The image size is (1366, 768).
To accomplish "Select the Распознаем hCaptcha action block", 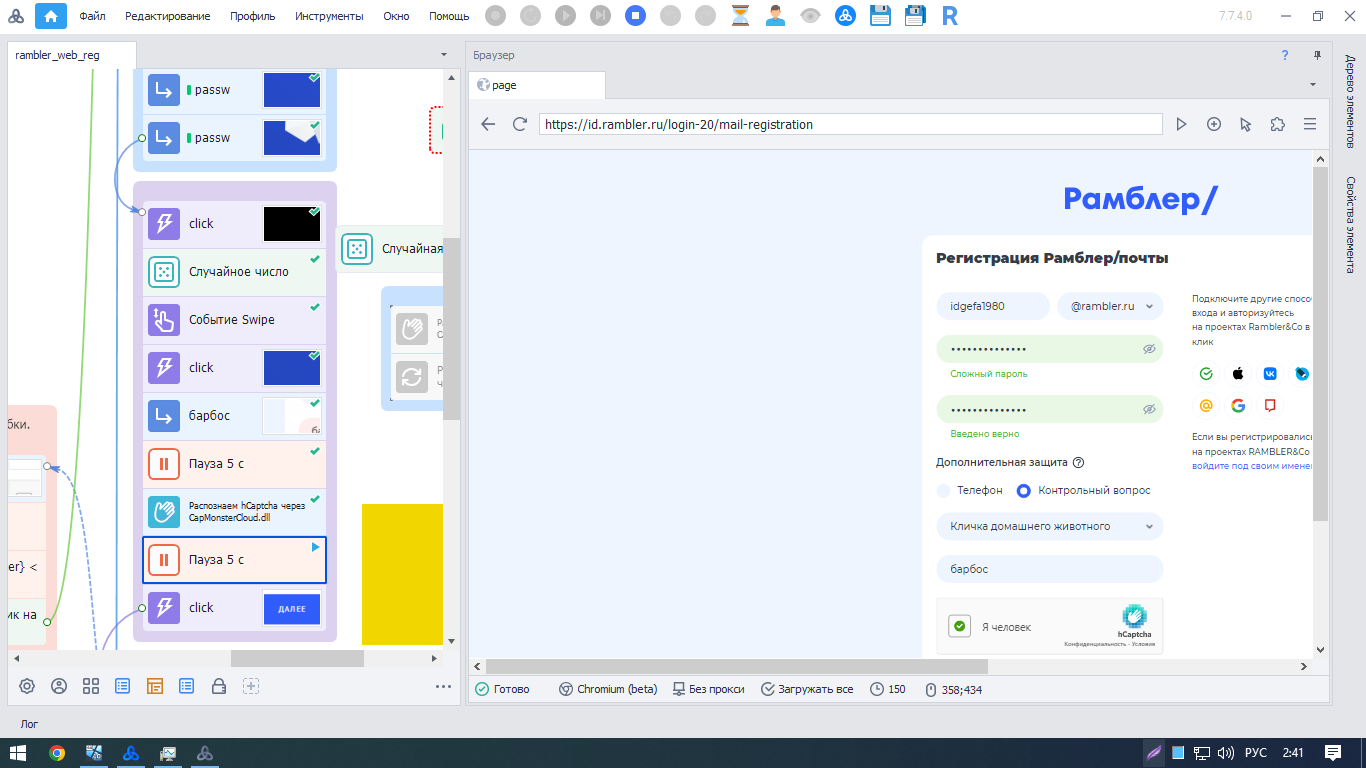I will pos(235,512).
